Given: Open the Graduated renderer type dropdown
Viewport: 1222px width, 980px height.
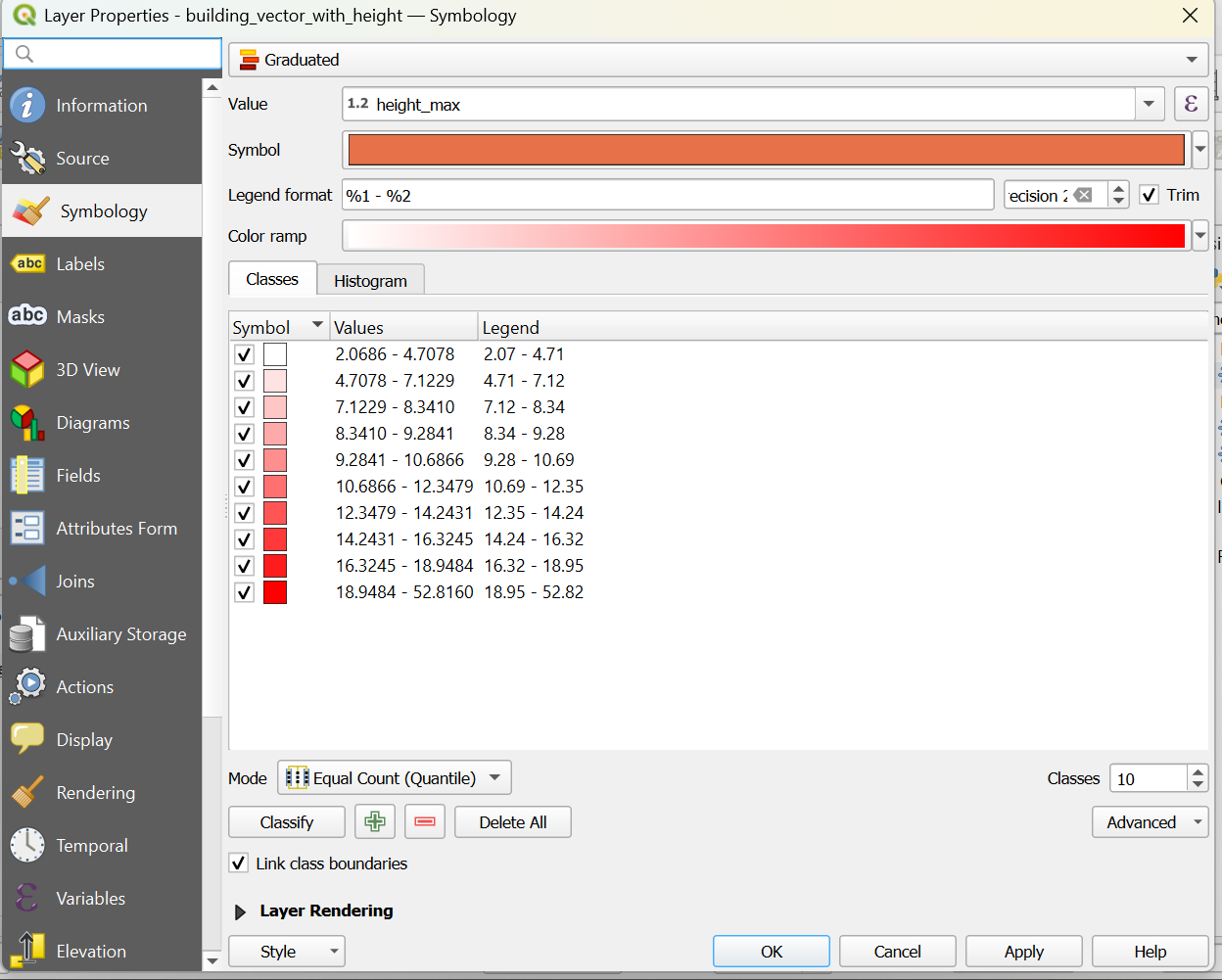Looking at the screenshot, I should coord(720,60).
